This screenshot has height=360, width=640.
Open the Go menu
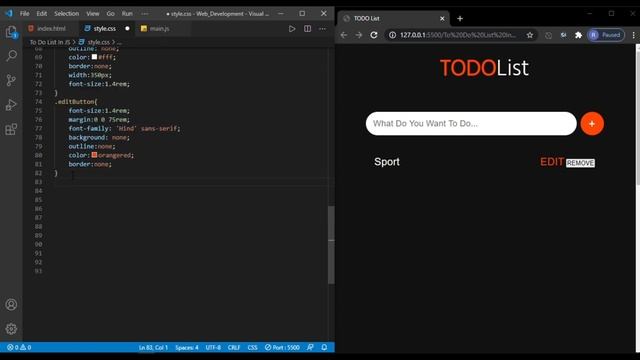[111, 13]
